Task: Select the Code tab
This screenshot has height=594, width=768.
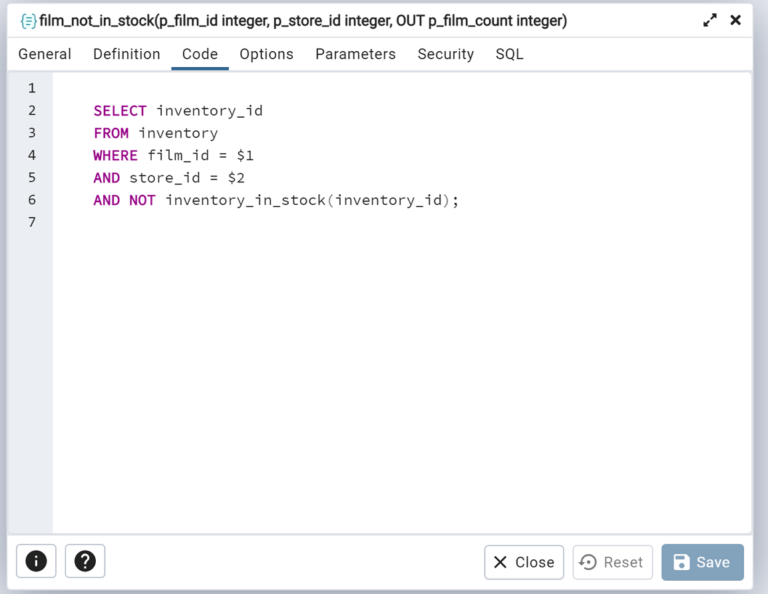Action: (200, 54)
